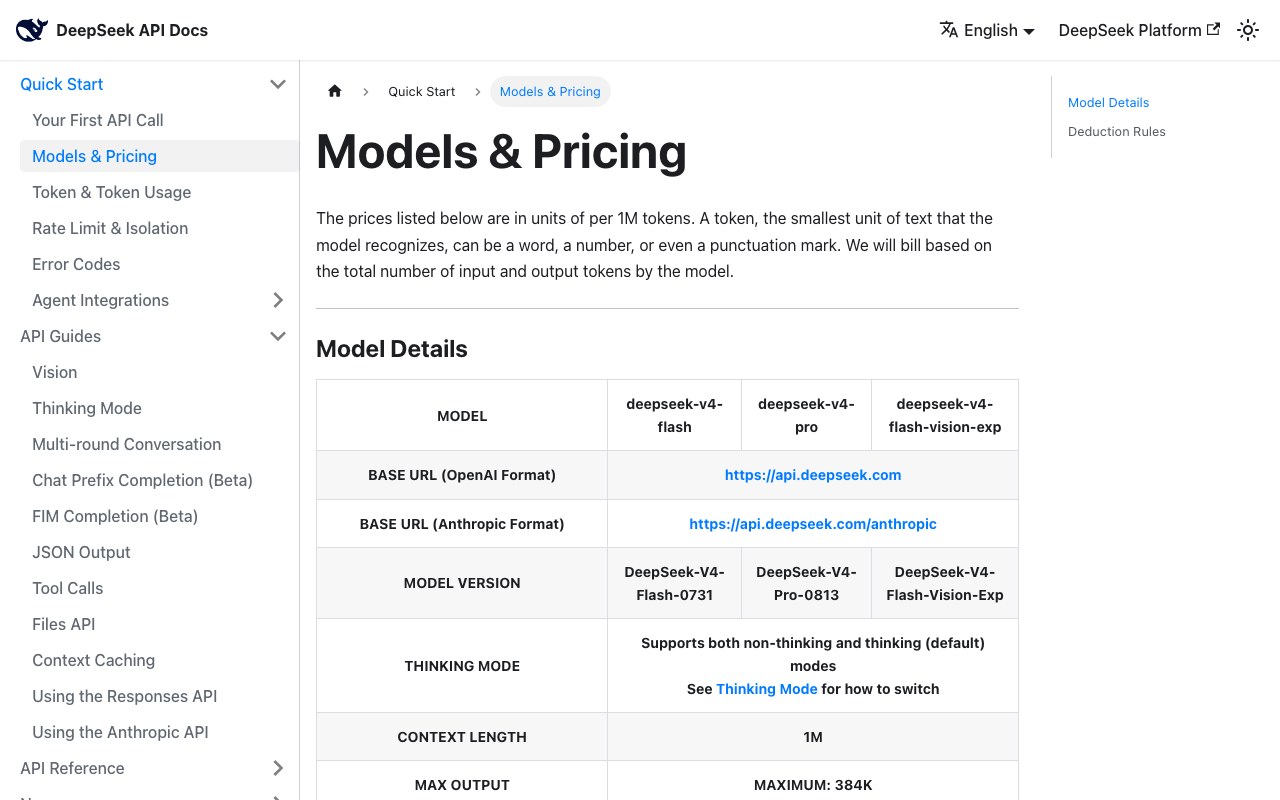Open the Context Caching guide
Screen dimensions: 1280x800
pyautogui.click(x=94, y=660)
